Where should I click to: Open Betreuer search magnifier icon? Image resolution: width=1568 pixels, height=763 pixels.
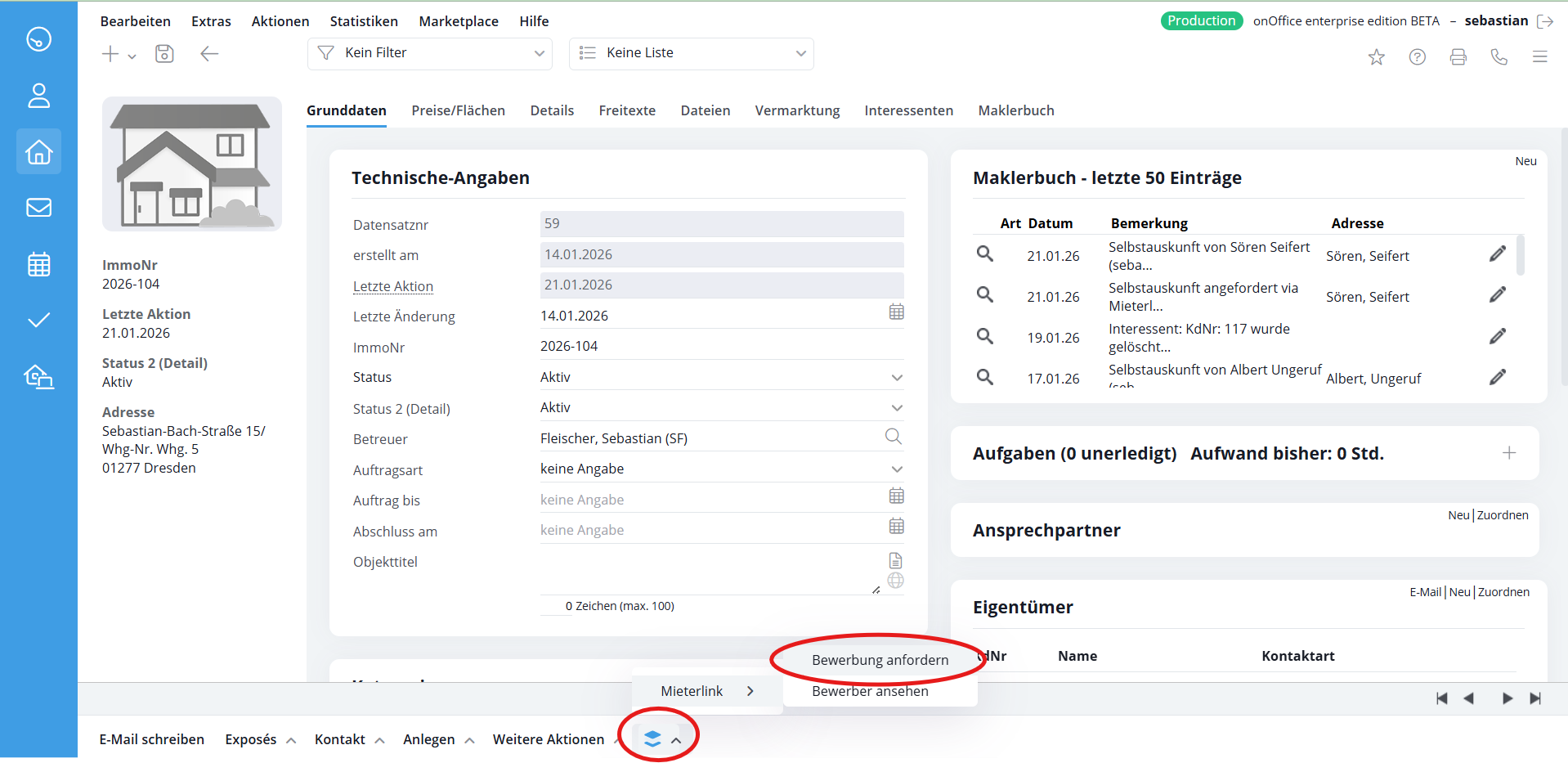click(x=893, y=438)
